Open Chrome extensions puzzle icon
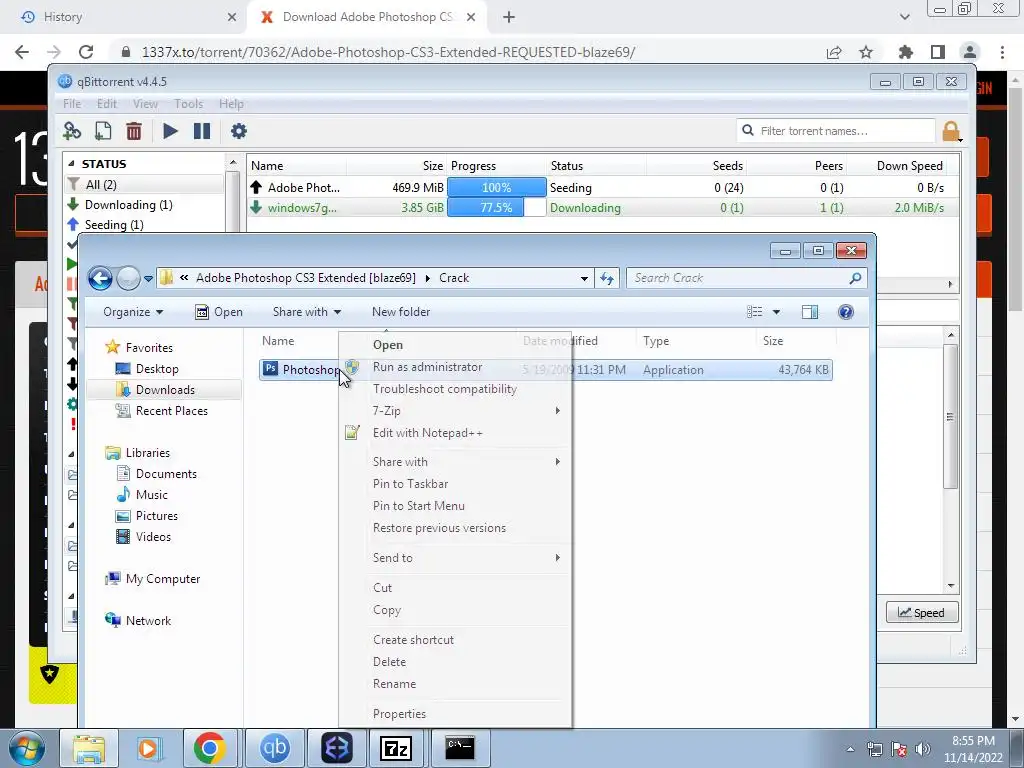The image size is (1024, 768). [906, 52]
